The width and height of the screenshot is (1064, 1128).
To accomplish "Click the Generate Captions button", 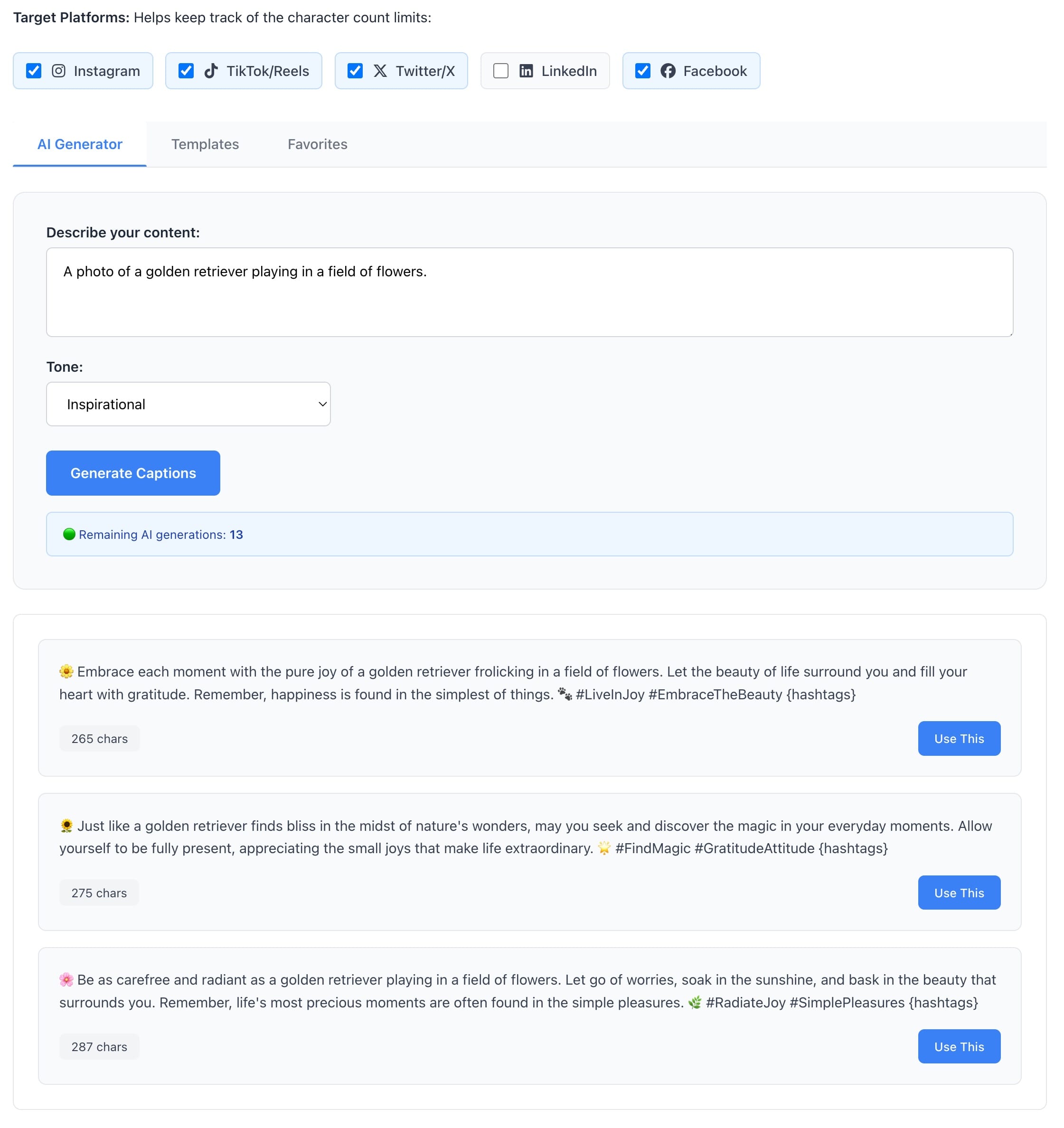I will click(x=133, y=473).
